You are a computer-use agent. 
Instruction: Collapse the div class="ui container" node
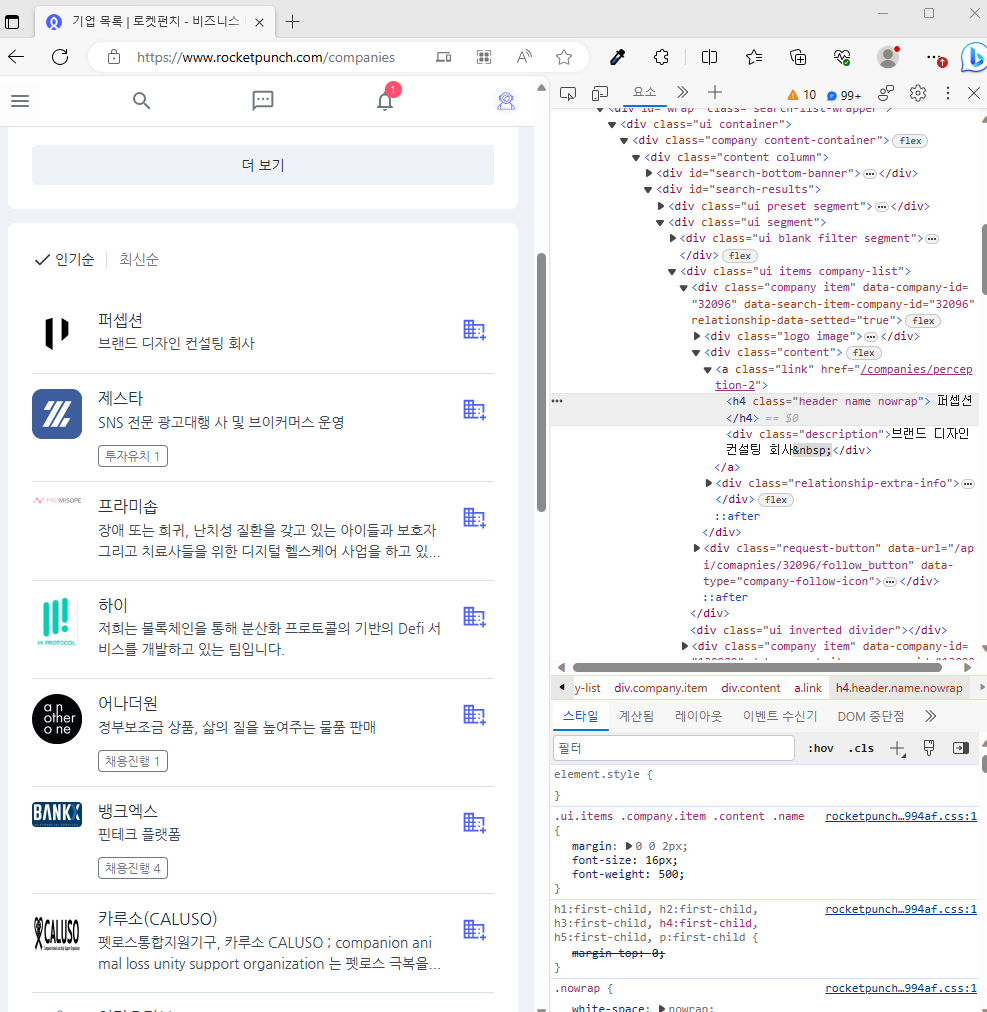coord(612,125)
